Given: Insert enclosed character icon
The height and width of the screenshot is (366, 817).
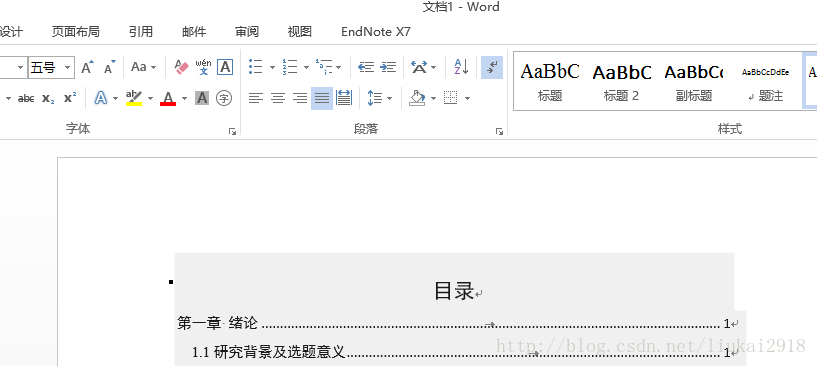Looking at the screenshot, I should [x=224, y=98].
